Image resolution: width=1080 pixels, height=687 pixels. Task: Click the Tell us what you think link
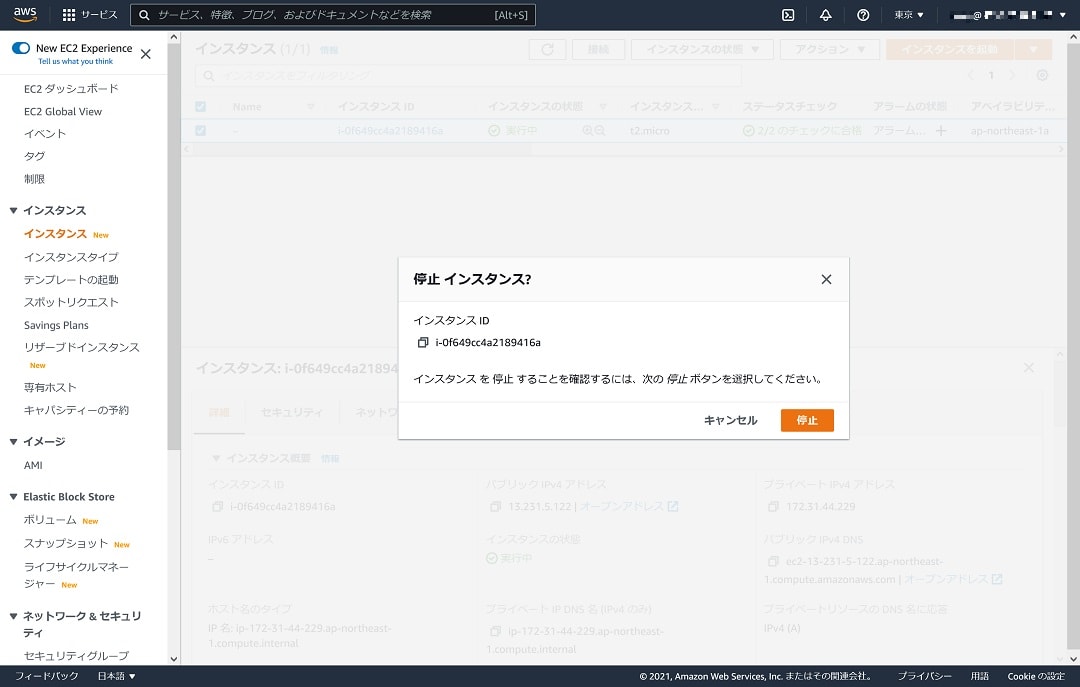(76, 61)
